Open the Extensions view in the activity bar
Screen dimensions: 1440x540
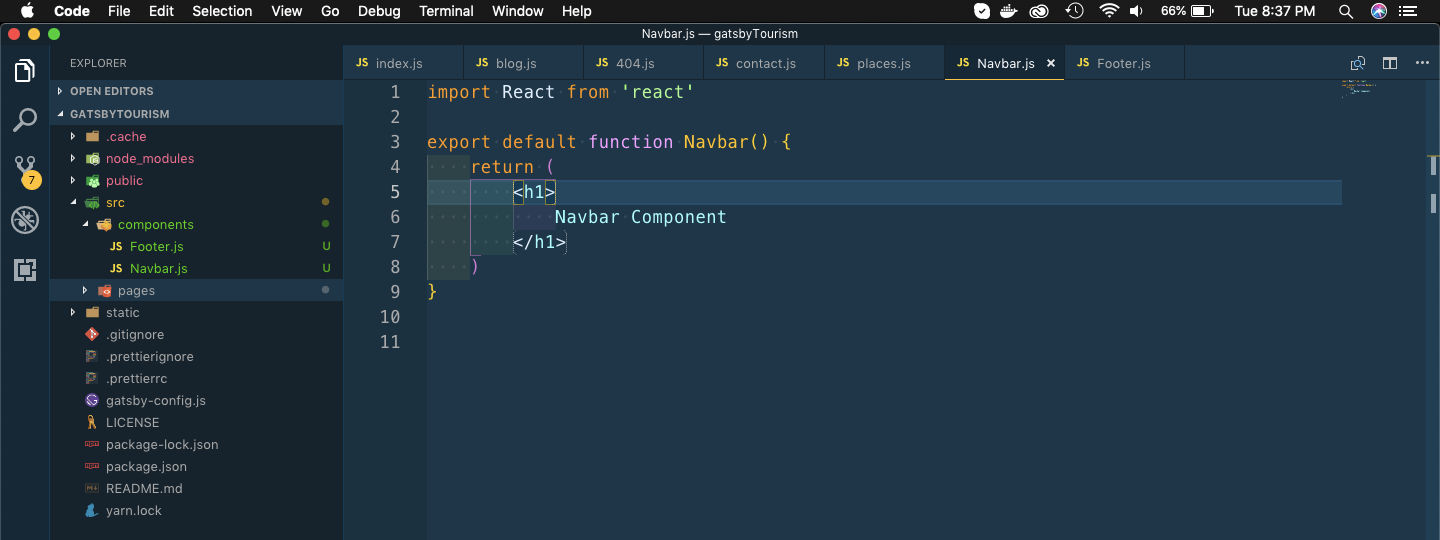pyautogui.click(x=25, y=269)
